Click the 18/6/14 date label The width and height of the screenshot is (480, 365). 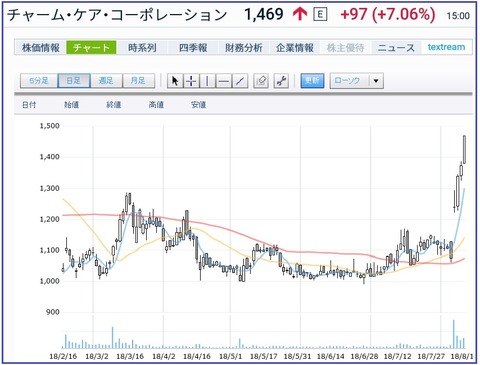330,356
